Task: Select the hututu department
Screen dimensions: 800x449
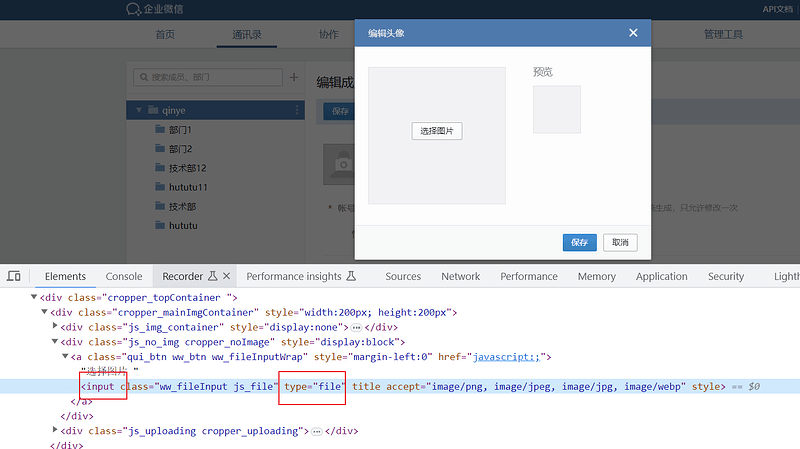Action: tap(183, 226)
